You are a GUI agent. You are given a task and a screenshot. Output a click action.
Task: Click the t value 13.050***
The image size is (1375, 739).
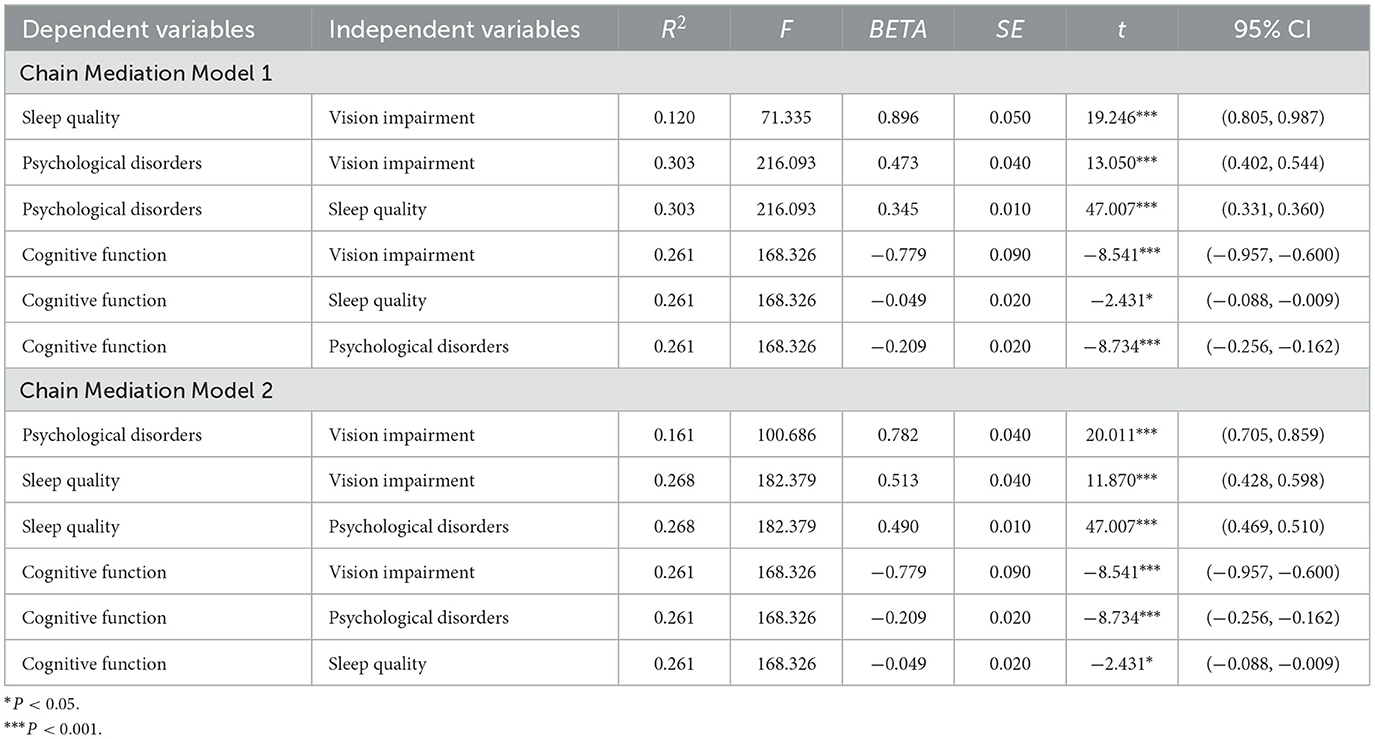click(x=1121, y=164)
